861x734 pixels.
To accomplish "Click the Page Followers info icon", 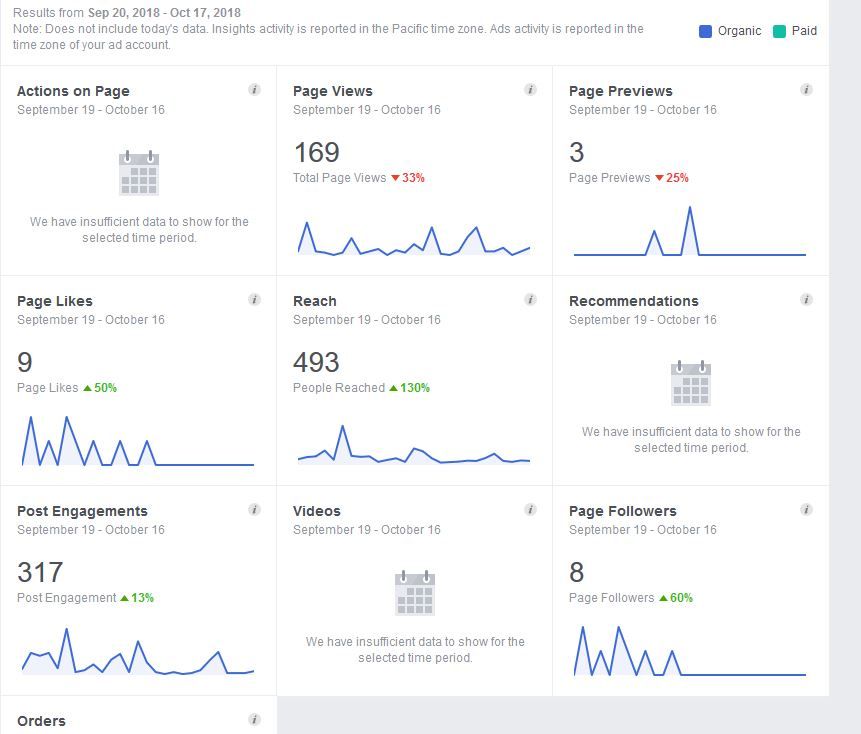I will click(x=807, y=508).
